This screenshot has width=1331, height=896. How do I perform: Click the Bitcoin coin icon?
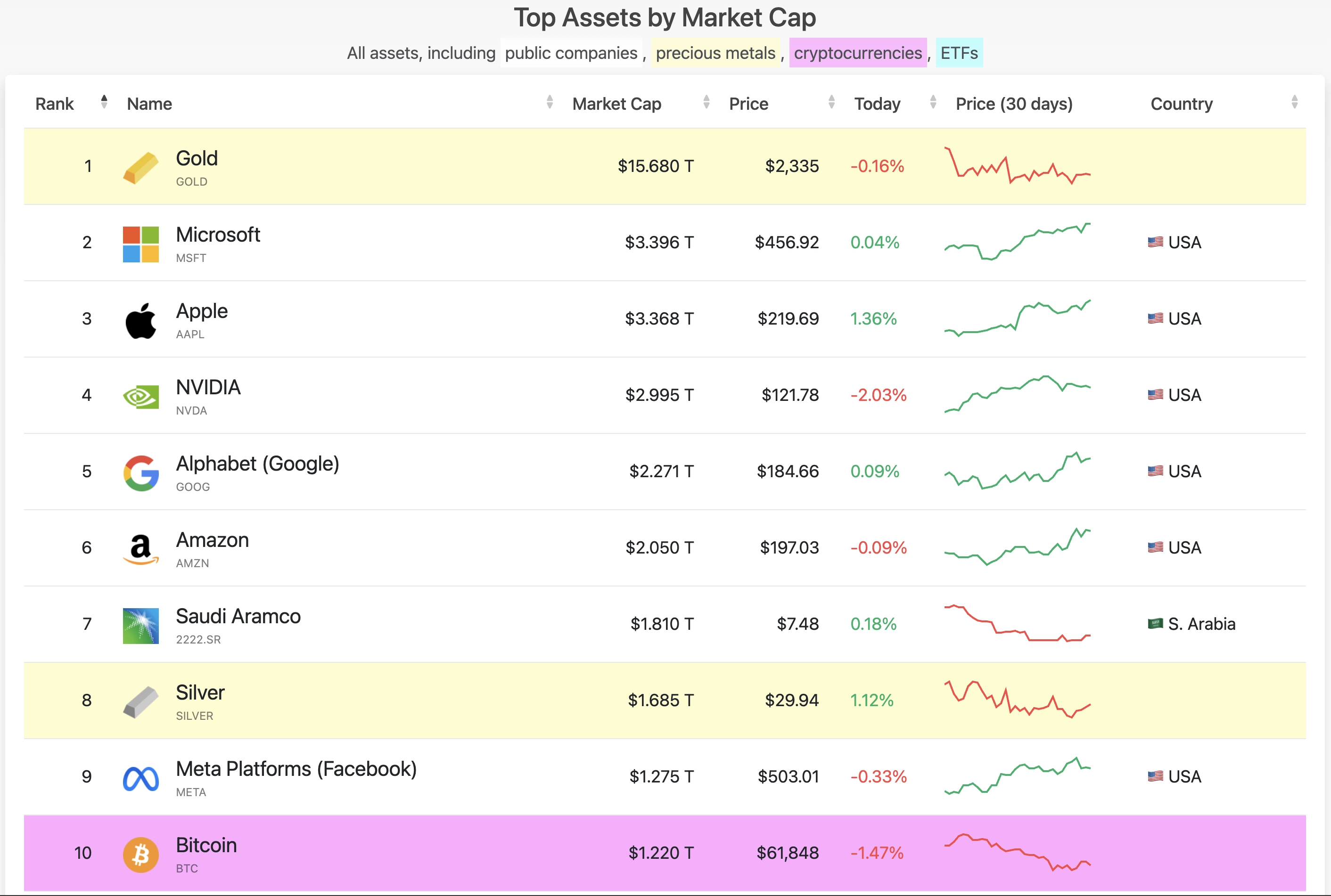[x=140, y=855]
